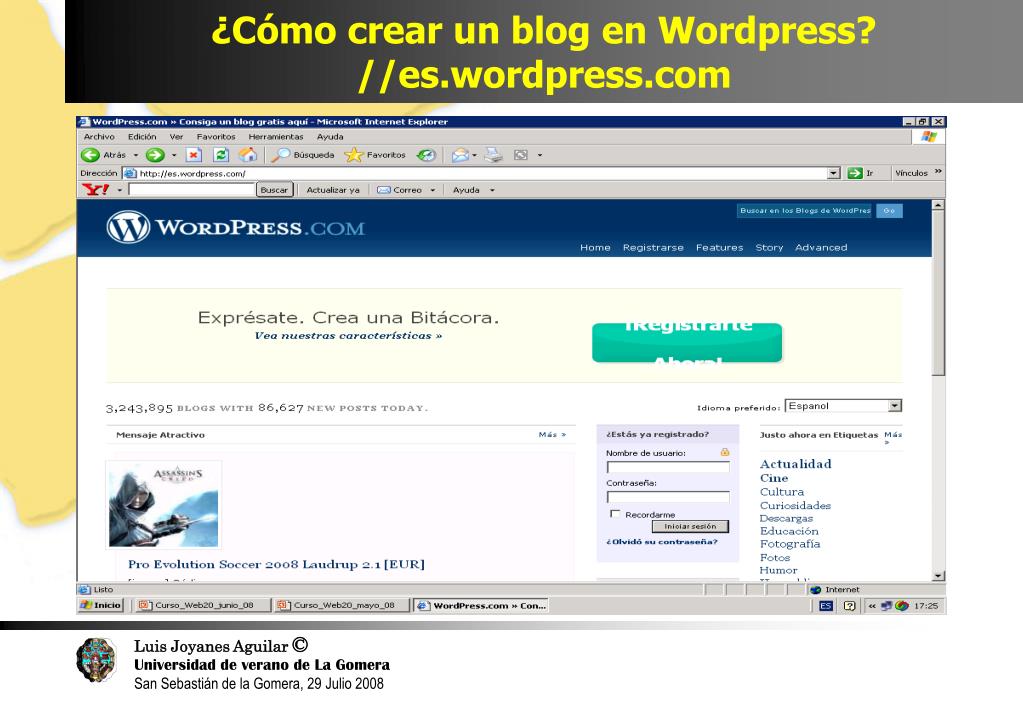Viewport: 1023px width, 708px height.
Task: Click the Print icon in toolbar
Action: [494, 155]
